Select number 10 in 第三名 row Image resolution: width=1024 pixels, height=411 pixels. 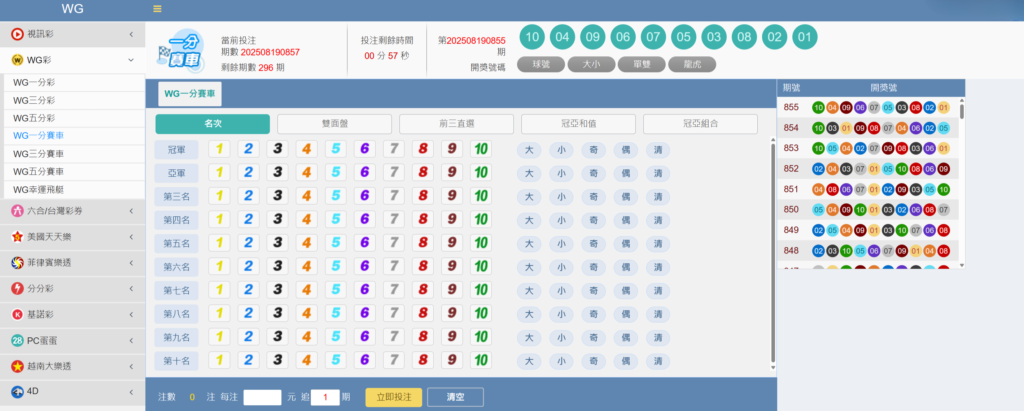pyautogui.click(x=481, y=196)
